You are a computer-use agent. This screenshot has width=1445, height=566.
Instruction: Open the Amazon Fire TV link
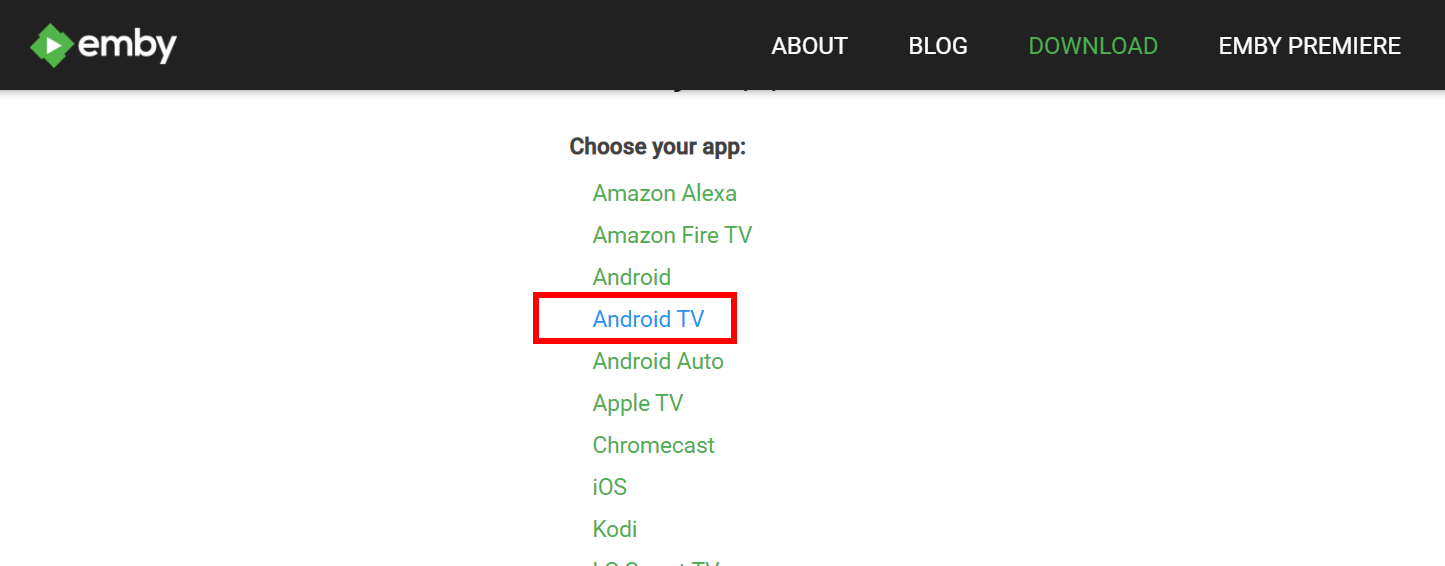coord(672,235)
